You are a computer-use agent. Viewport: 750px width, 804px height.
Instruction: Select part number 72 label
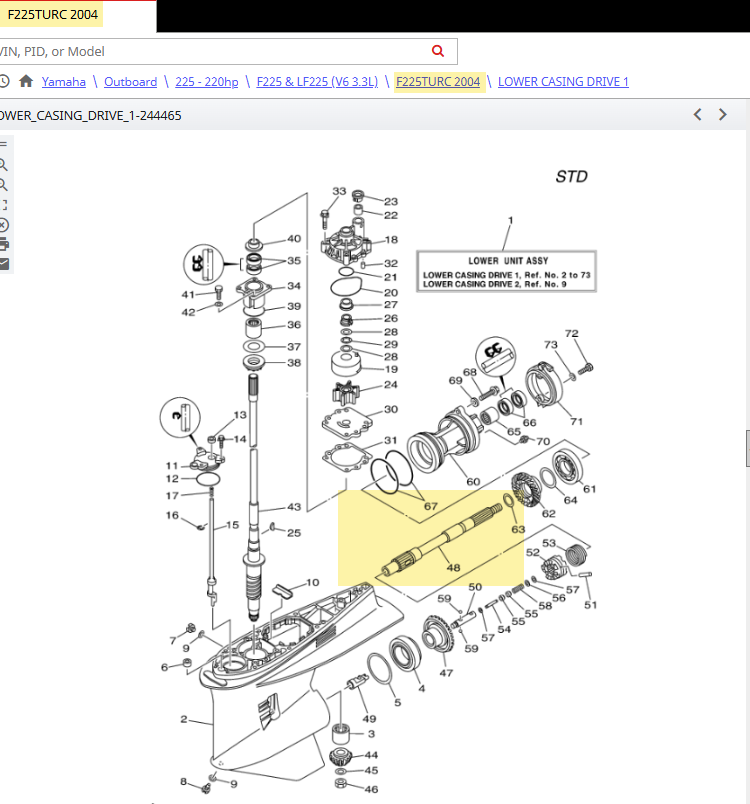click(x=572, y=333)
